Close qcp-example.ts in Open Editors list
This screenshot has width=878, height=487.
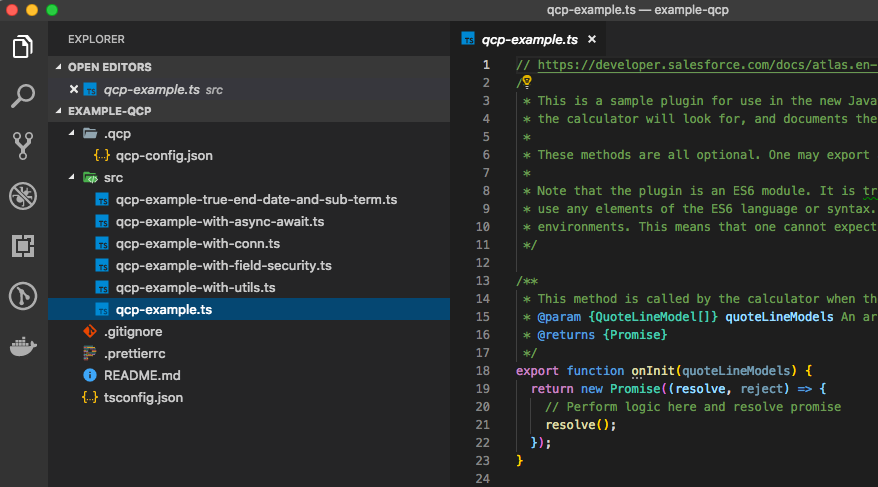tap(73, 89)
